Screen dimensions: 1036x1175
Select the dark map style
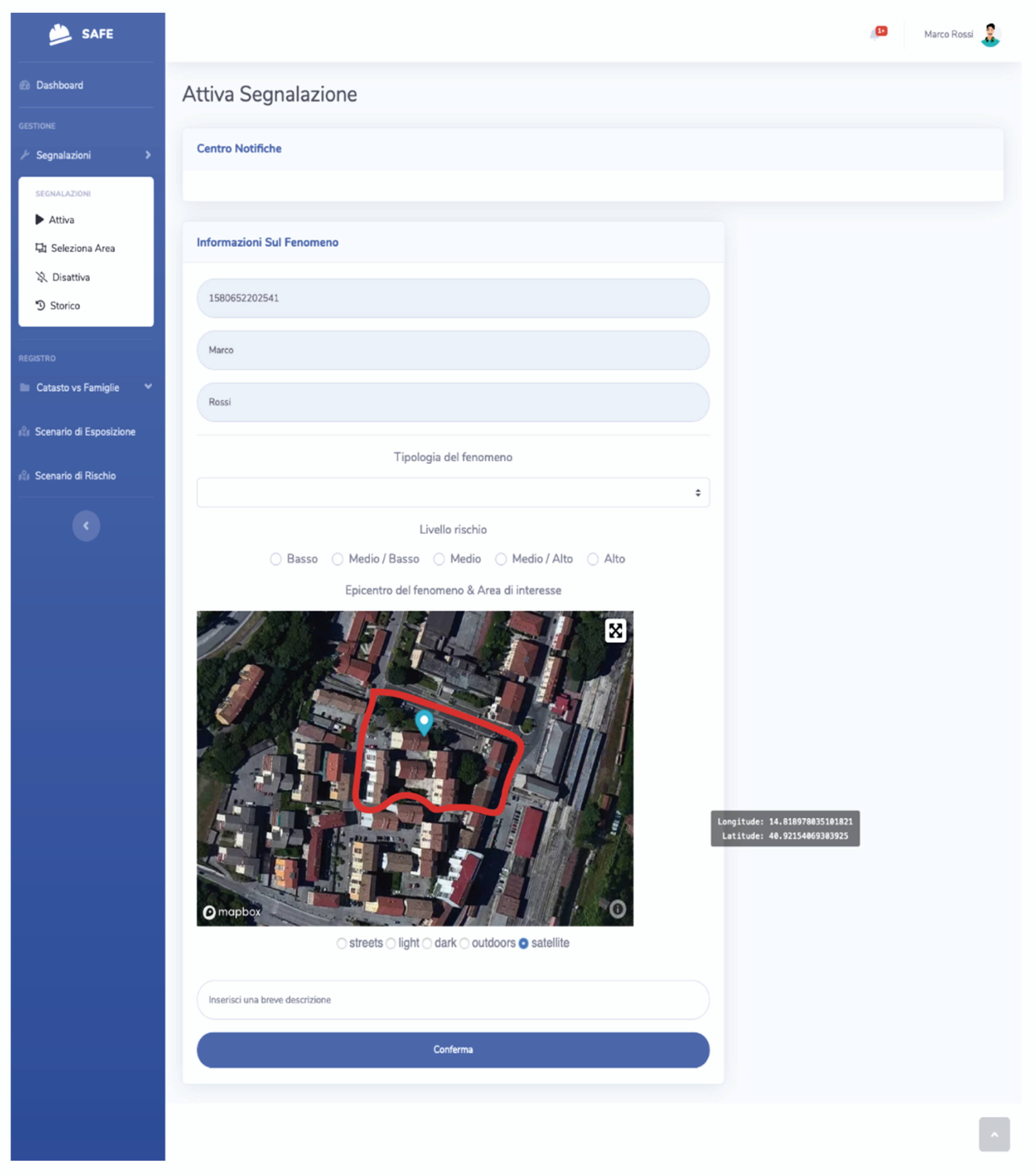click(x=427, y=943)
